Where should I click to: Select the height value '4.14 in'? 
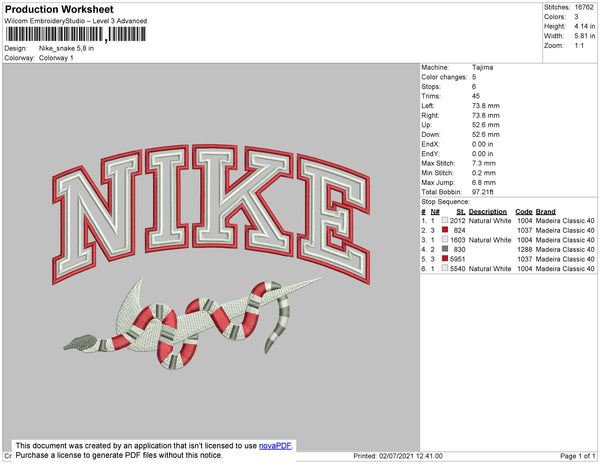click(x=585, y=26)
